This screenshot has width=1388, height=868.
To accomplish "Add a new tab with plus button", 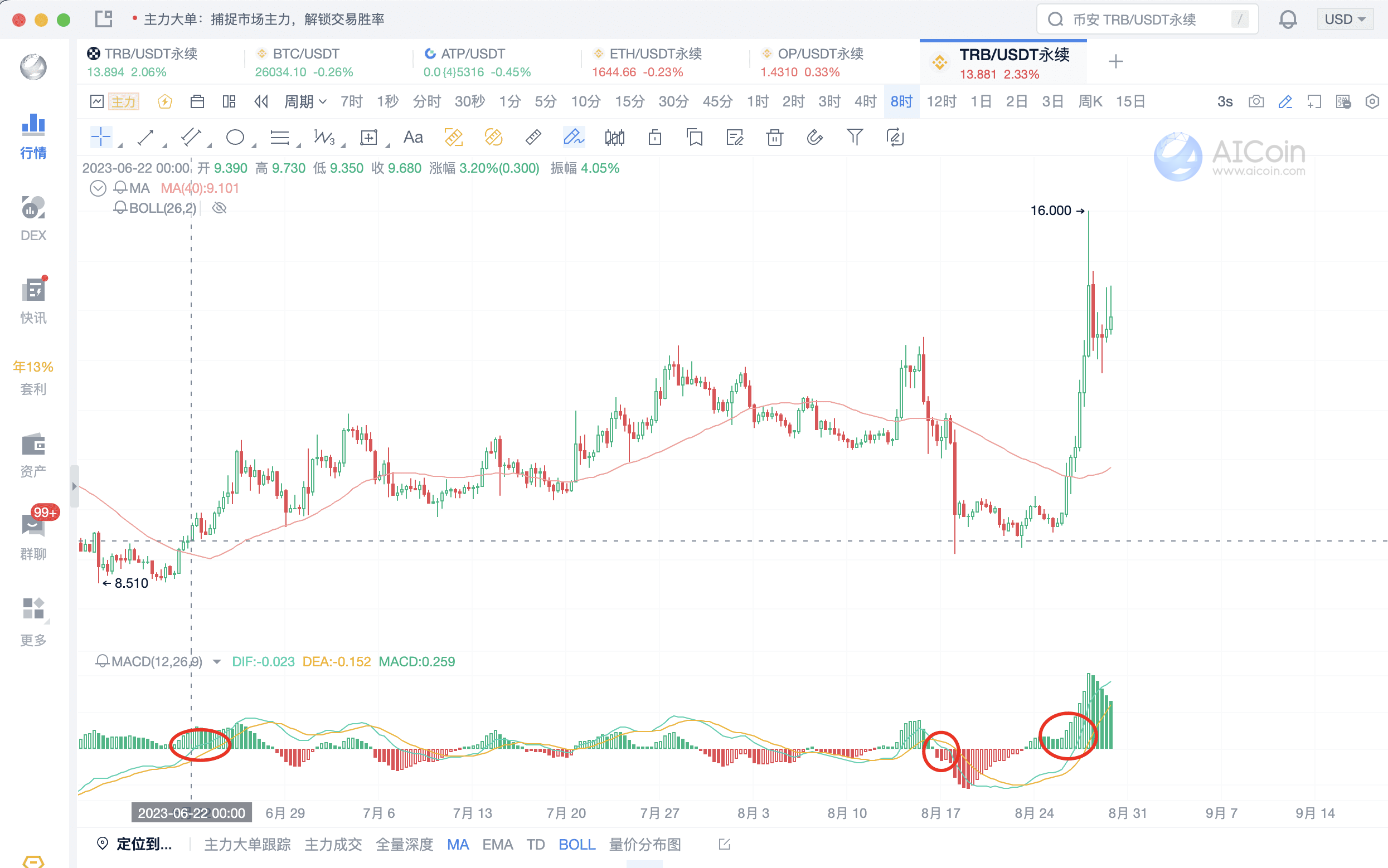I will tap(1115, 61).
